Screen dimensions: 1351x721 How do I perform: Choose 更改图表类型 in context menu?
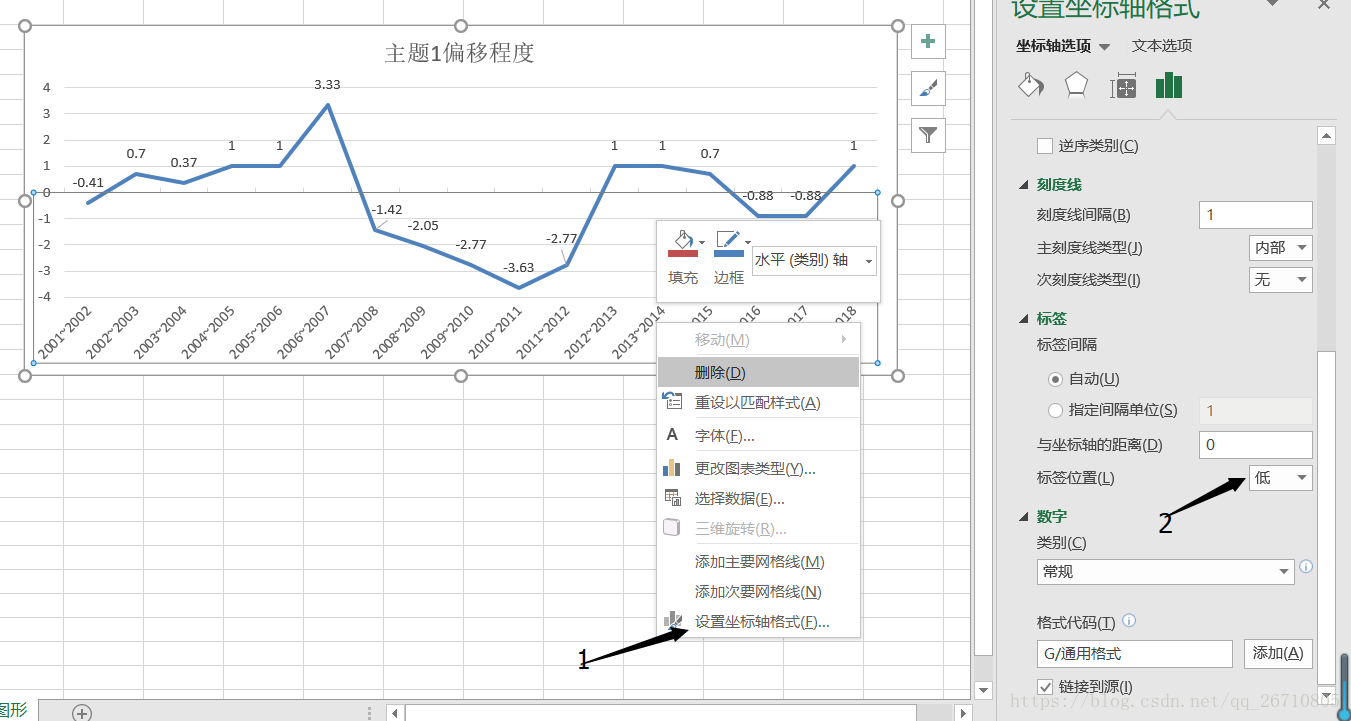758,469
